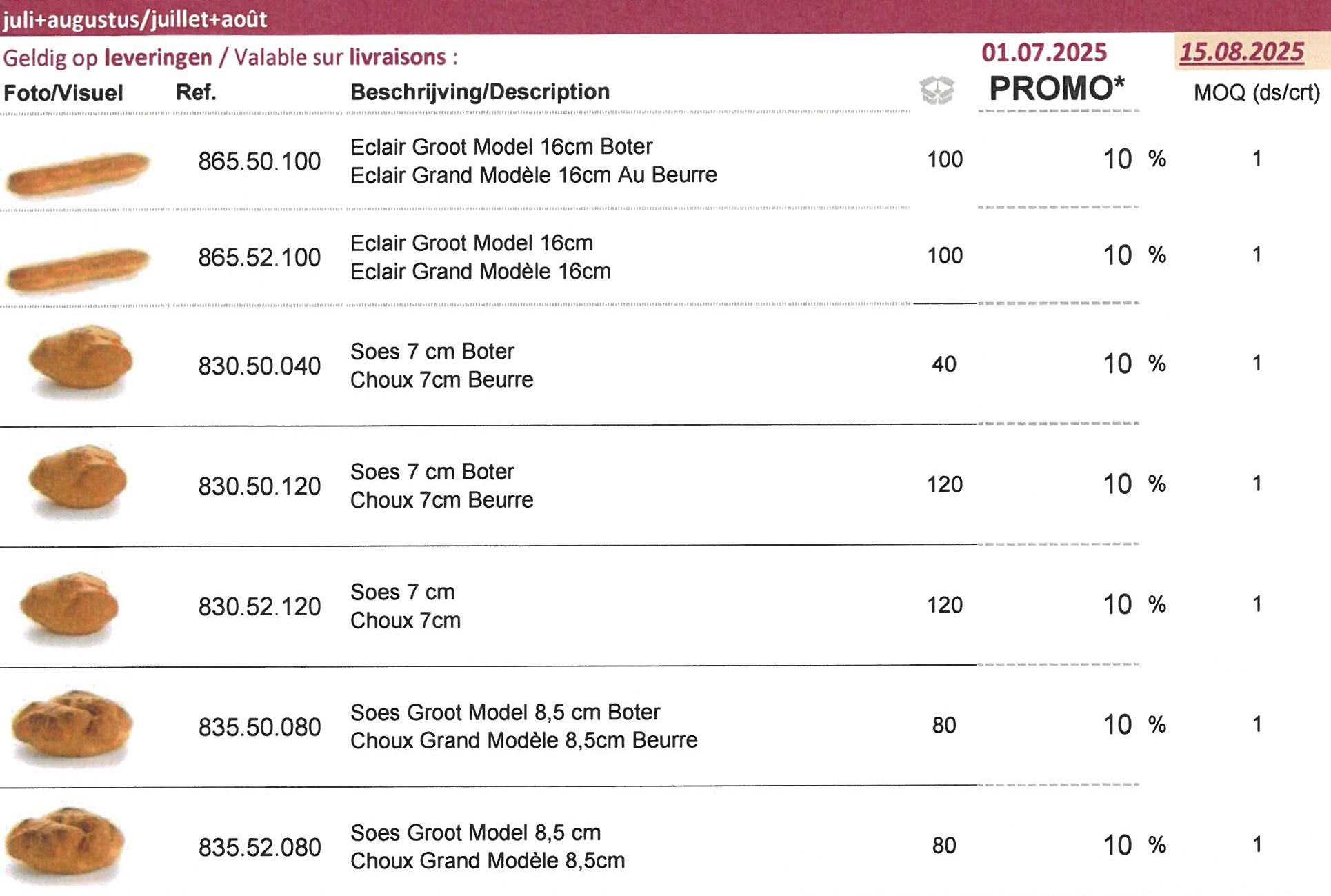1331x896 pixels.
Task: Click the Ref. column header
Action: coord(196,92)
